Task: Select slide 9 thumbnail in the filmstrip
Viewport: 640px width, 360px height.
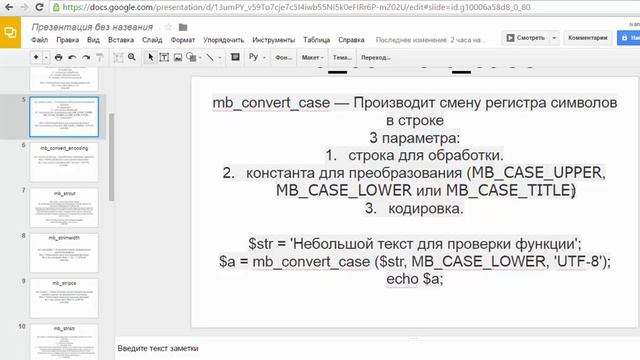Action: coord(64,298)
